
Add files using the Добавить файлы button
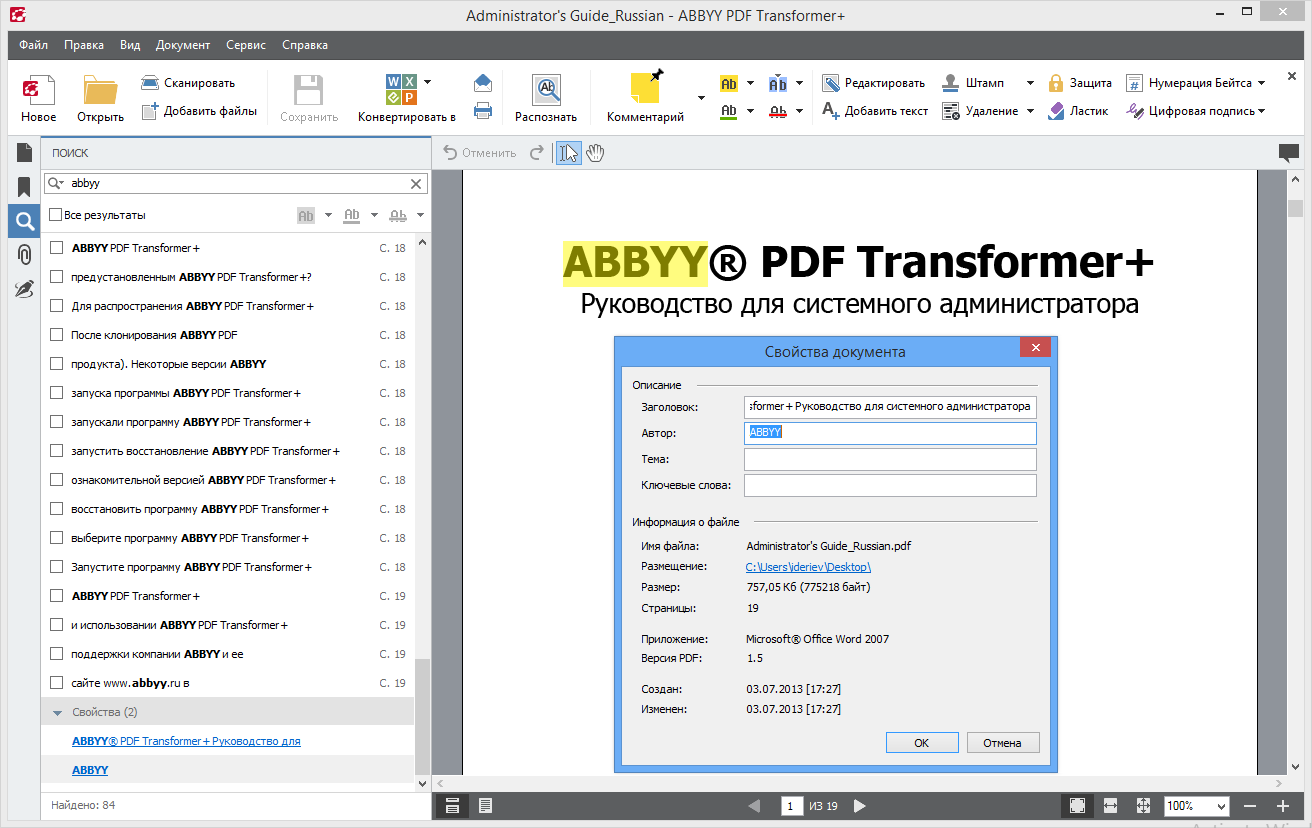click(199, 111)
